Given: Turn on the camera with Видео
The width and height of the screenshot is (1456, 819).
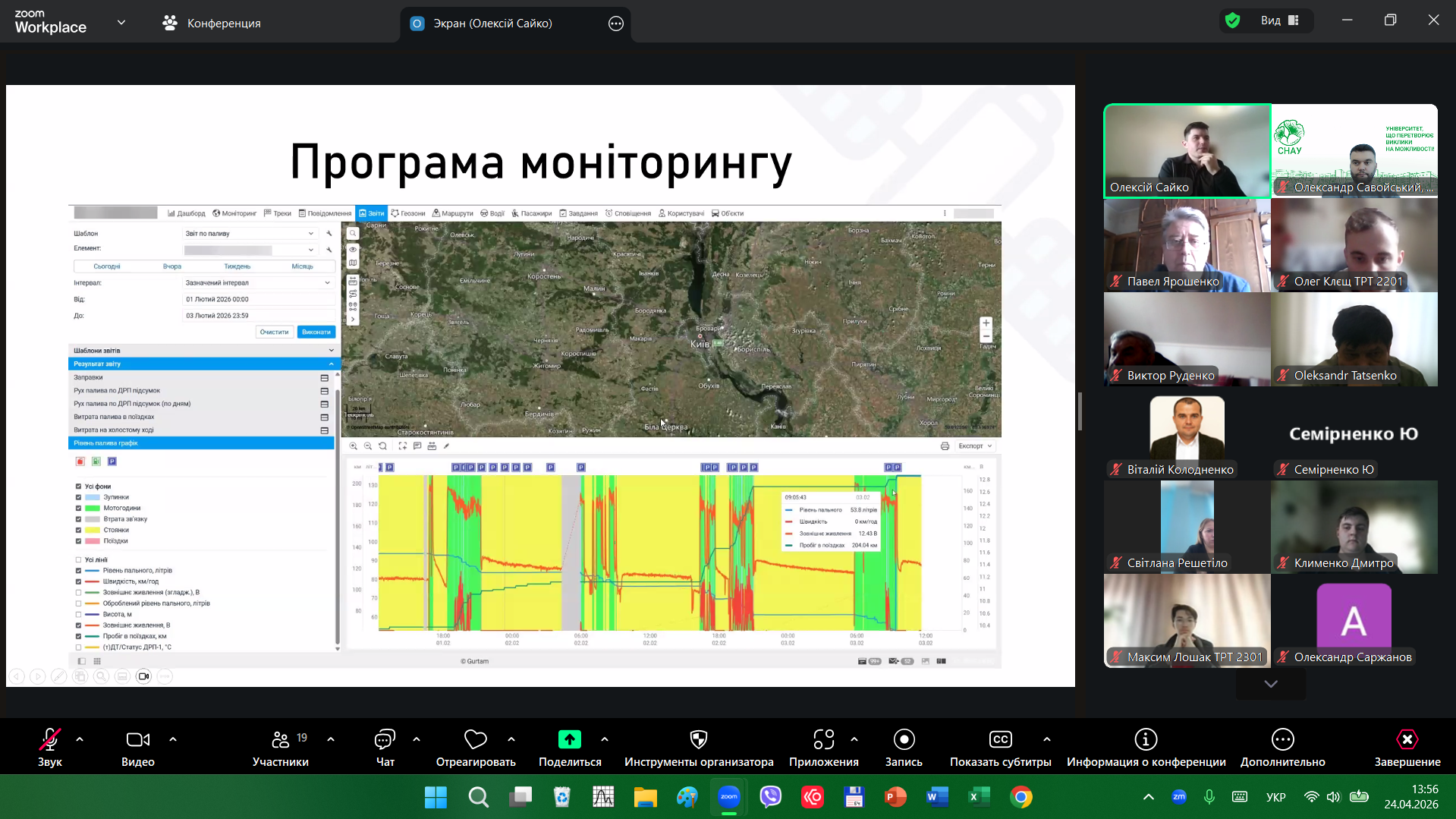Looking at the screenshot, I should click(x=137, y=740).
